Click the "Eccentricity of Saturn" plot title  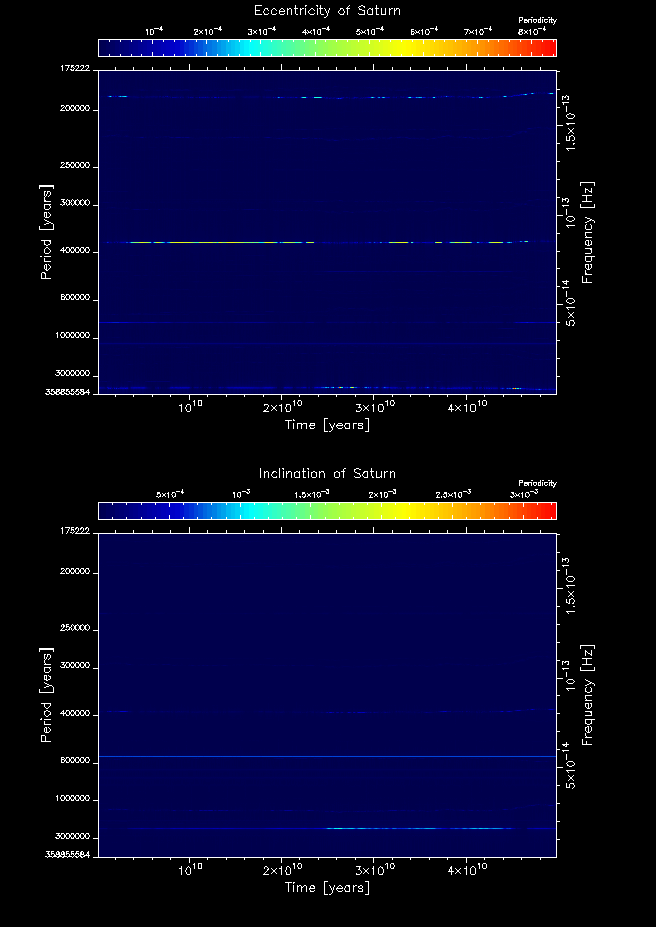coord(327,11)
